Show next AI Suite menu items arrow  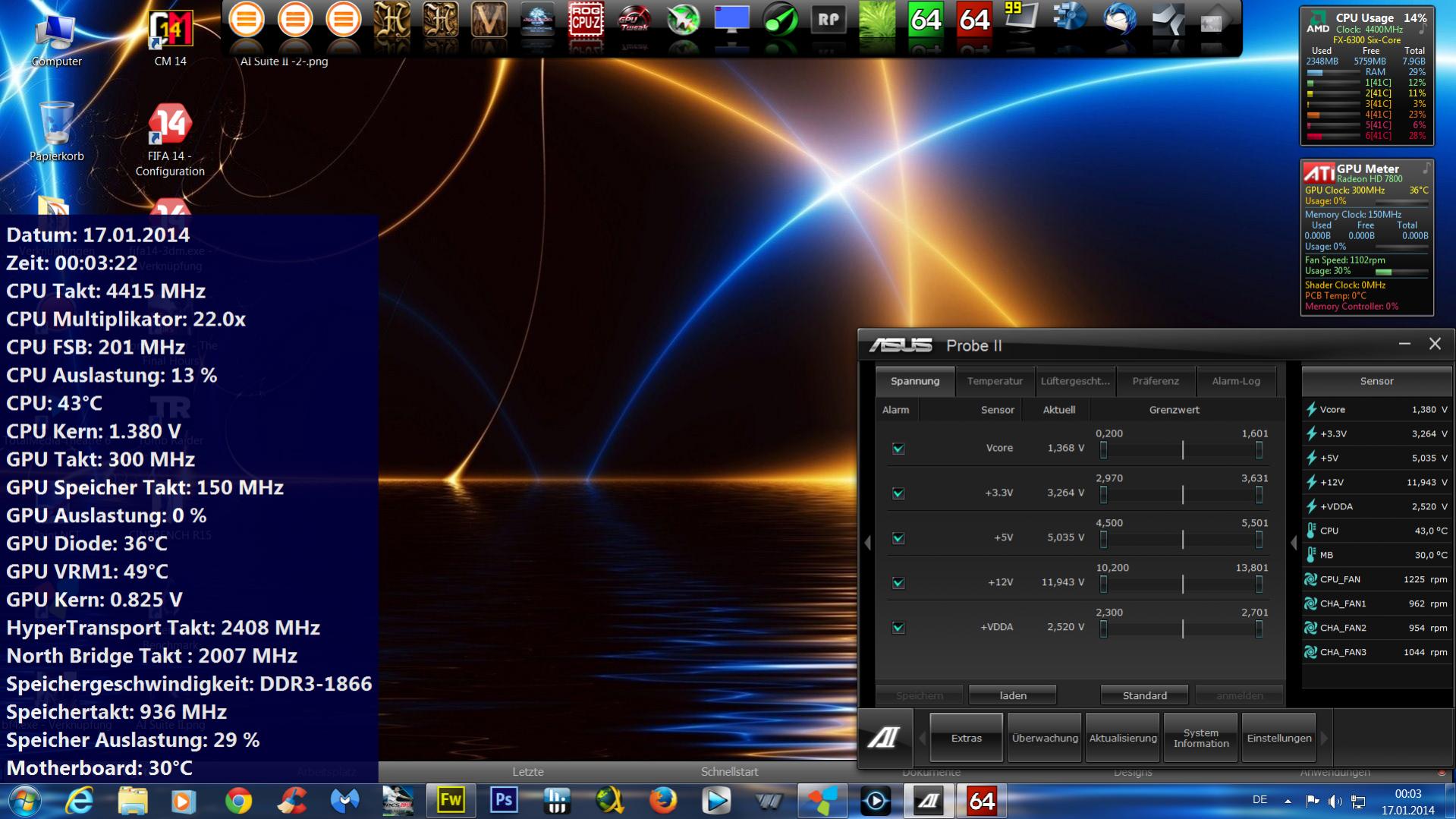pyautogui.click(x=1325, y=738)
